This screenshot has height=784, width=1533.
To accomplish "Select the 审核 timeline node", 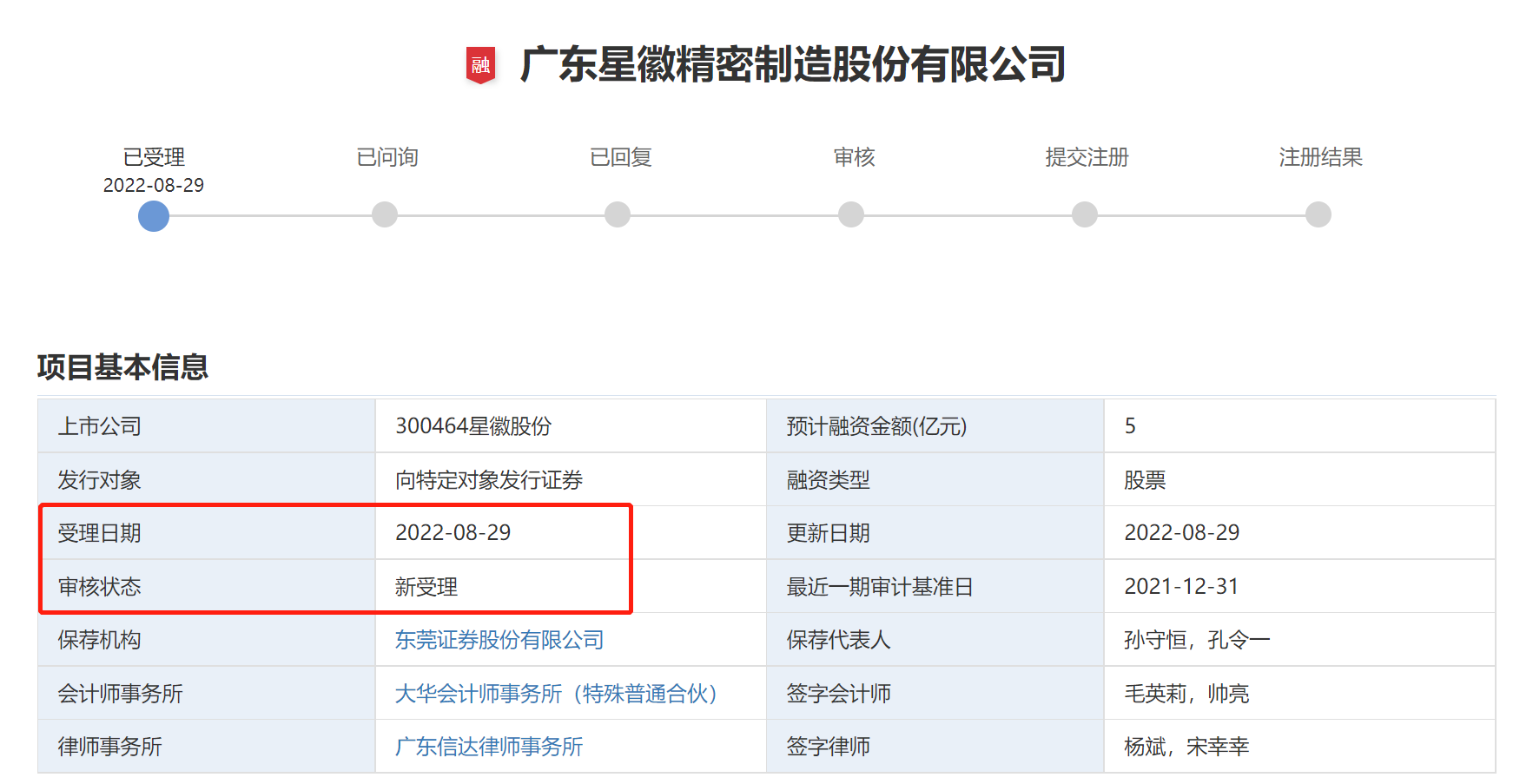I will click(851, 214).
